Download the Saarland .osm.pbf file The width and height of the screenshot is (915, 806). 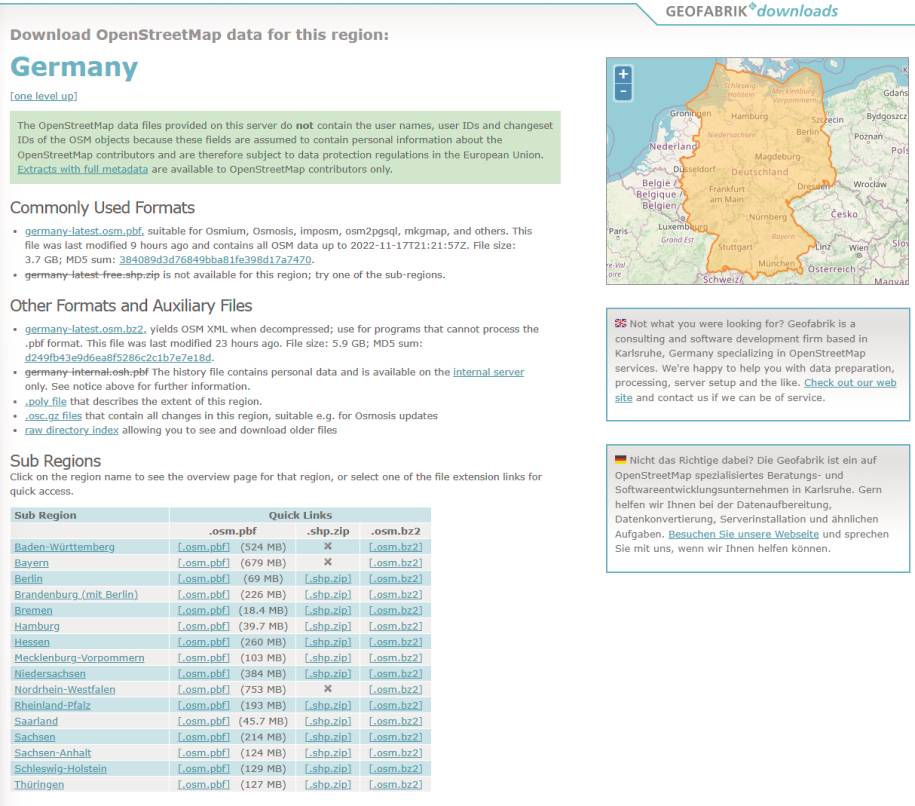pyautogui.click(x=204, y=721)
